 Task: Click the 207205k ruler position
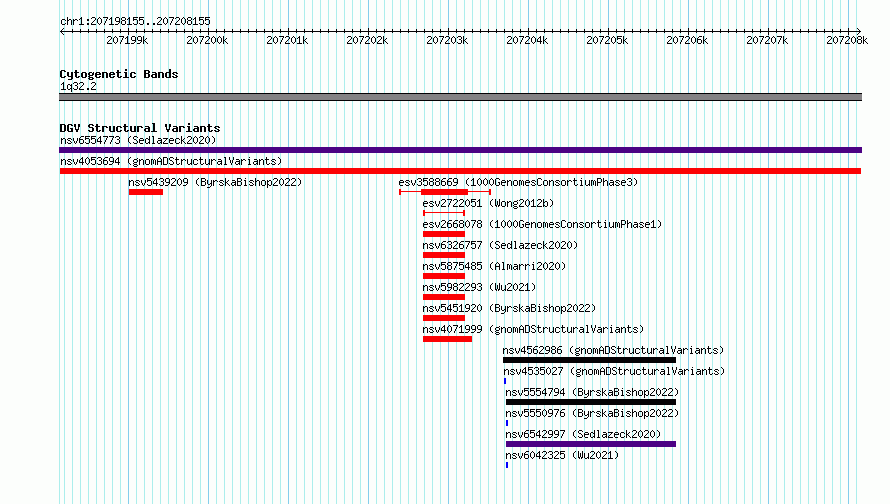[x=607, y=40]
